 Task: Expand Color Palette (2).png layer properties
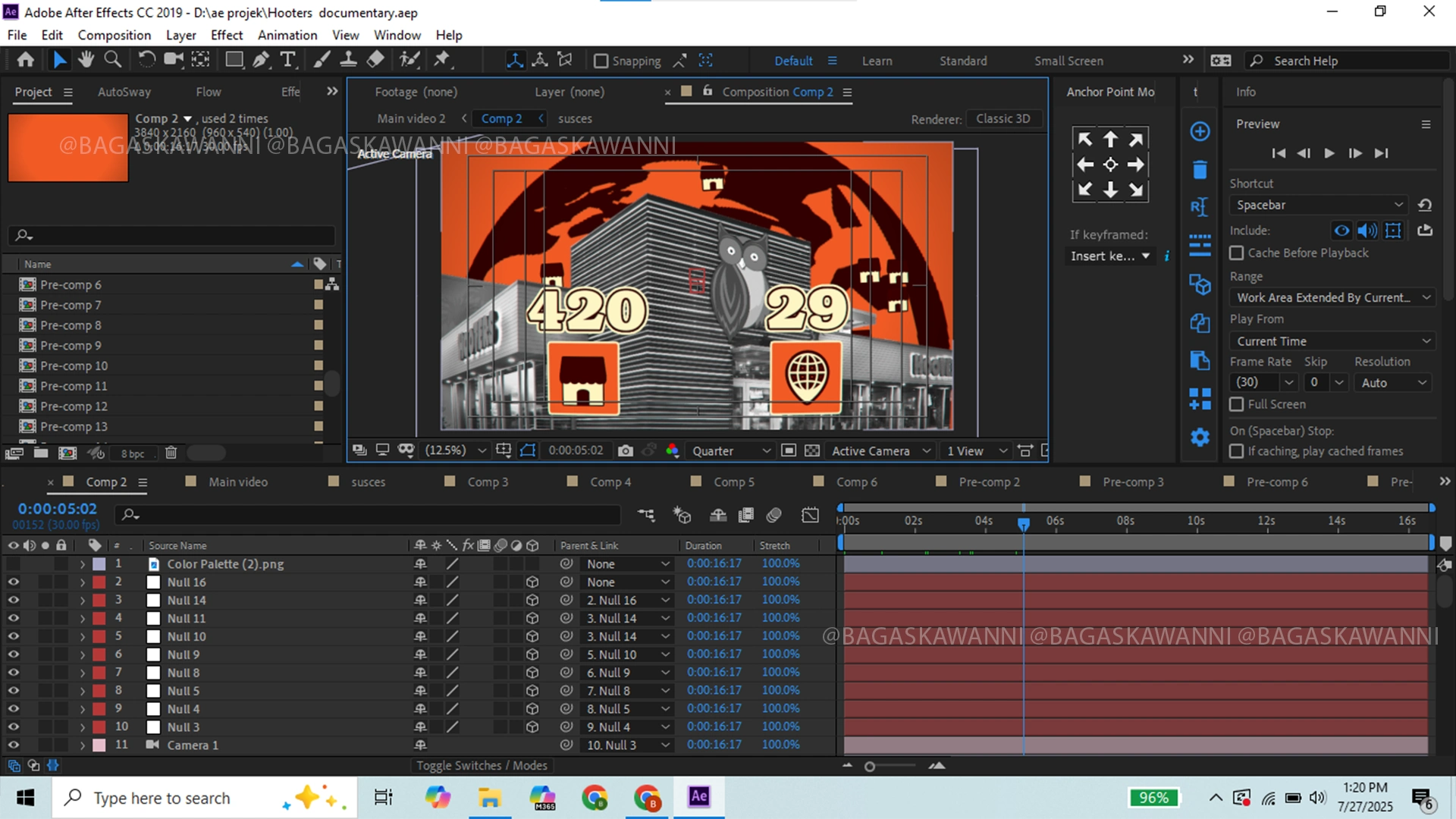[x=83, y=564]
